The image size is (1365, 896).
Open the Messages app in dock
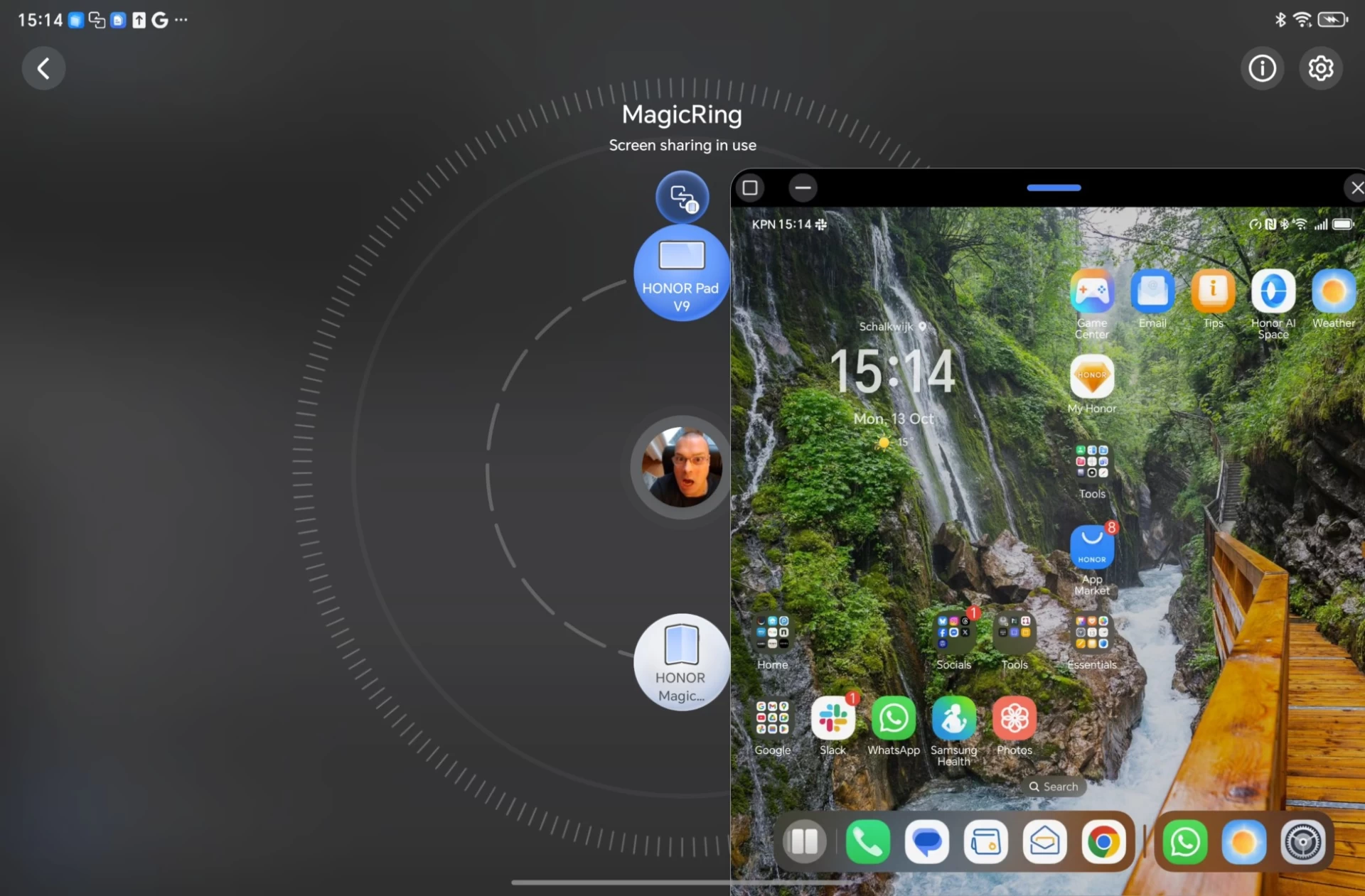click(x=926, y=842)
